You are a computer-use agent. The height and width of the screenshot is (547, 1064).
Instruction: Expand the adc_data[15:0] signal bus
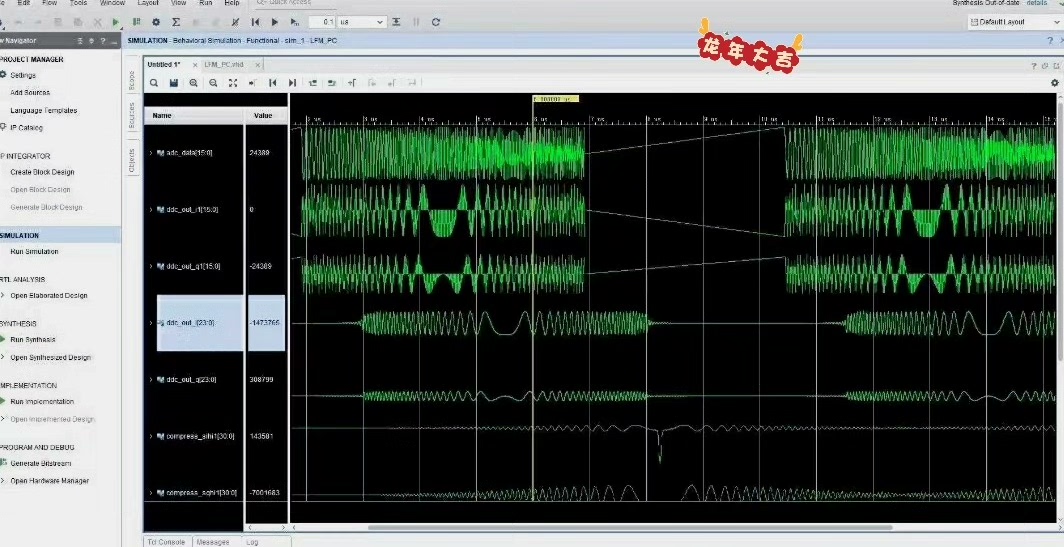coord(151,153)
